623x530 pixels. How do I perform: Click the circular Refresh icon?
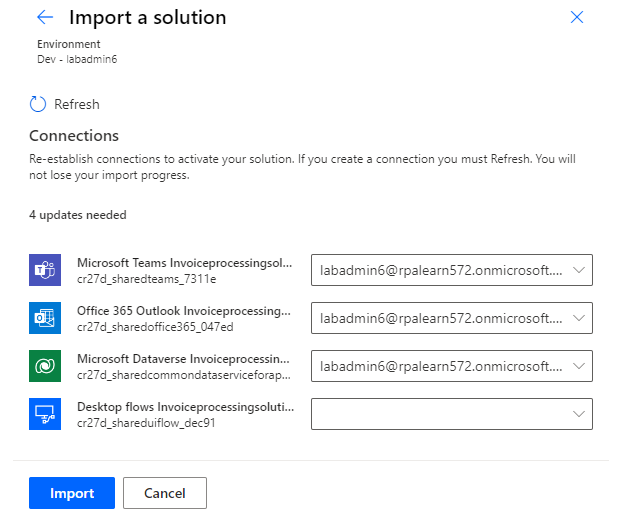click(x=38, y=104)
